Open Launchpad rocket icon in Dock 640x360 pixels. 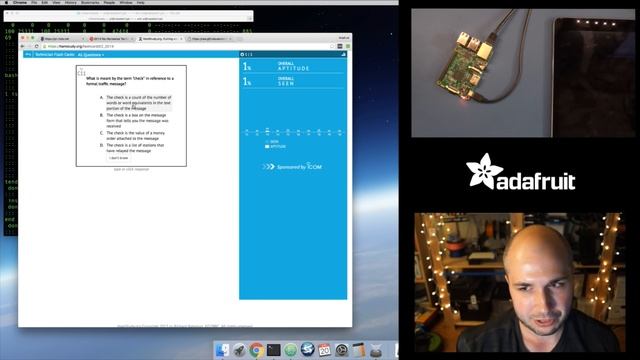pos(240,350)
